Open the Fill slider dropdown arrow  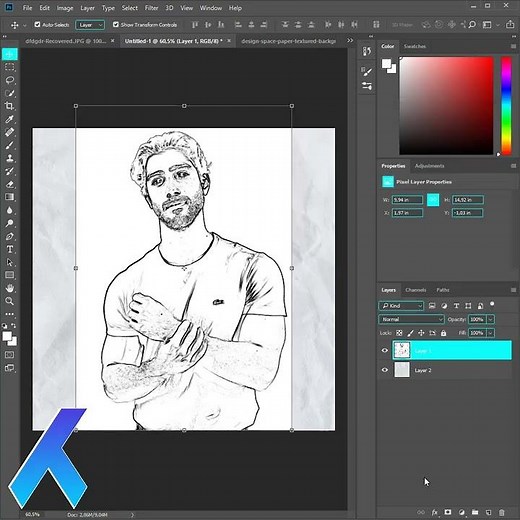pyautogui.click(x=491, y=333)
